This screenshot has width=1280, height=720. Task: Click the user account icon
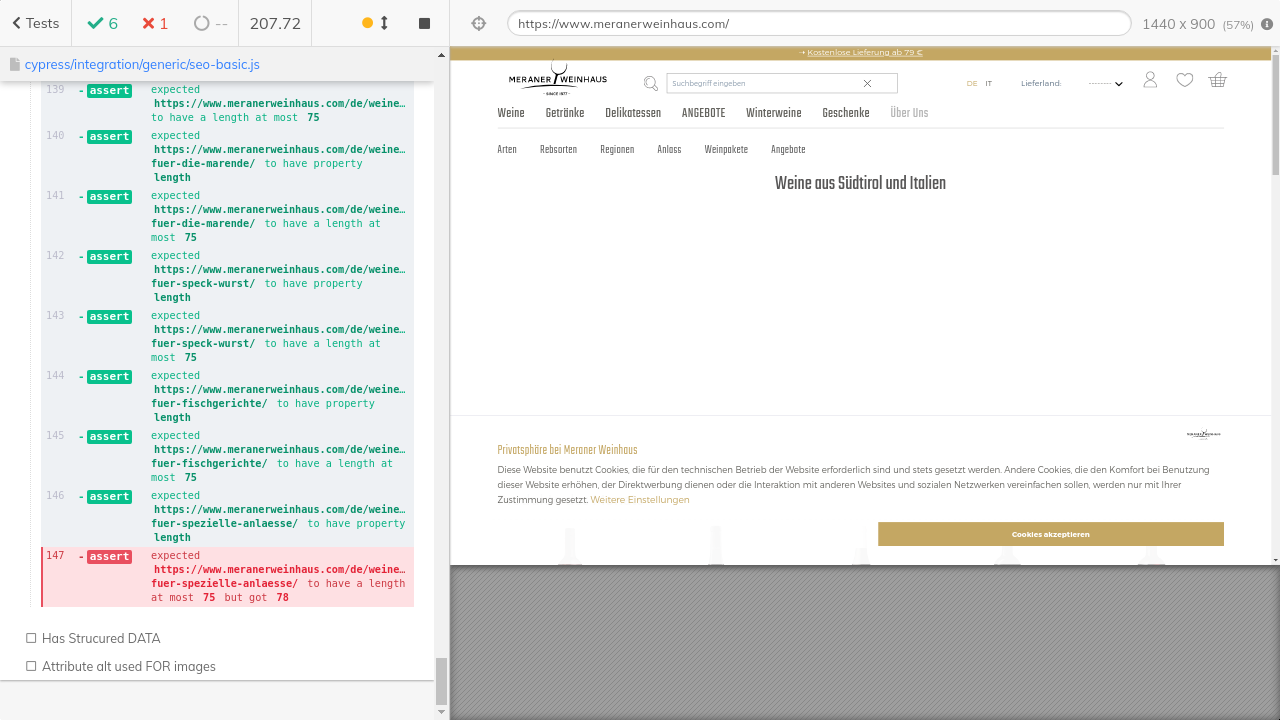tap(1150, 80)
